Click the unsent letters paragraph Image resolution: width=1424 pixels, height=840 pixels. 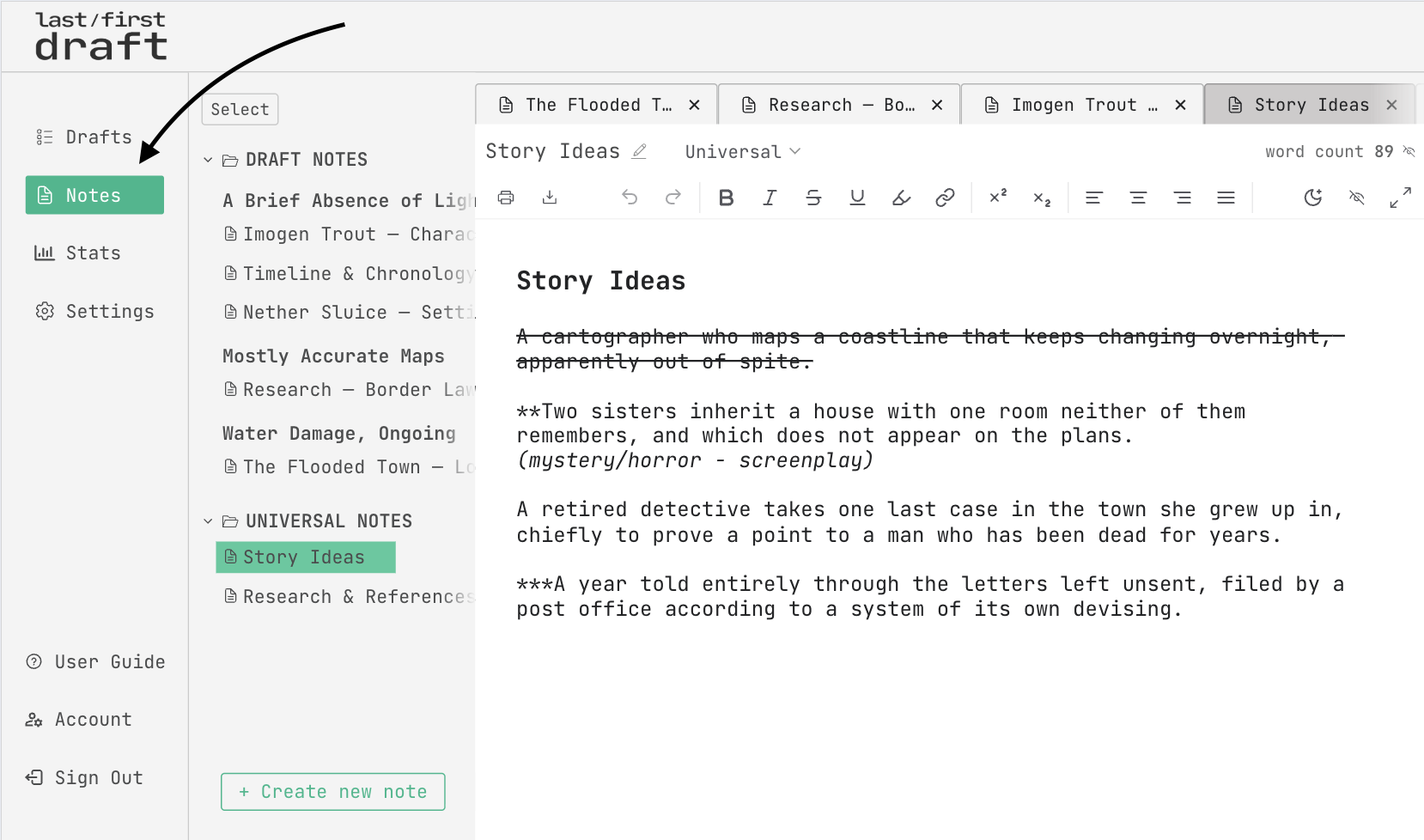(x=930, y=597)
